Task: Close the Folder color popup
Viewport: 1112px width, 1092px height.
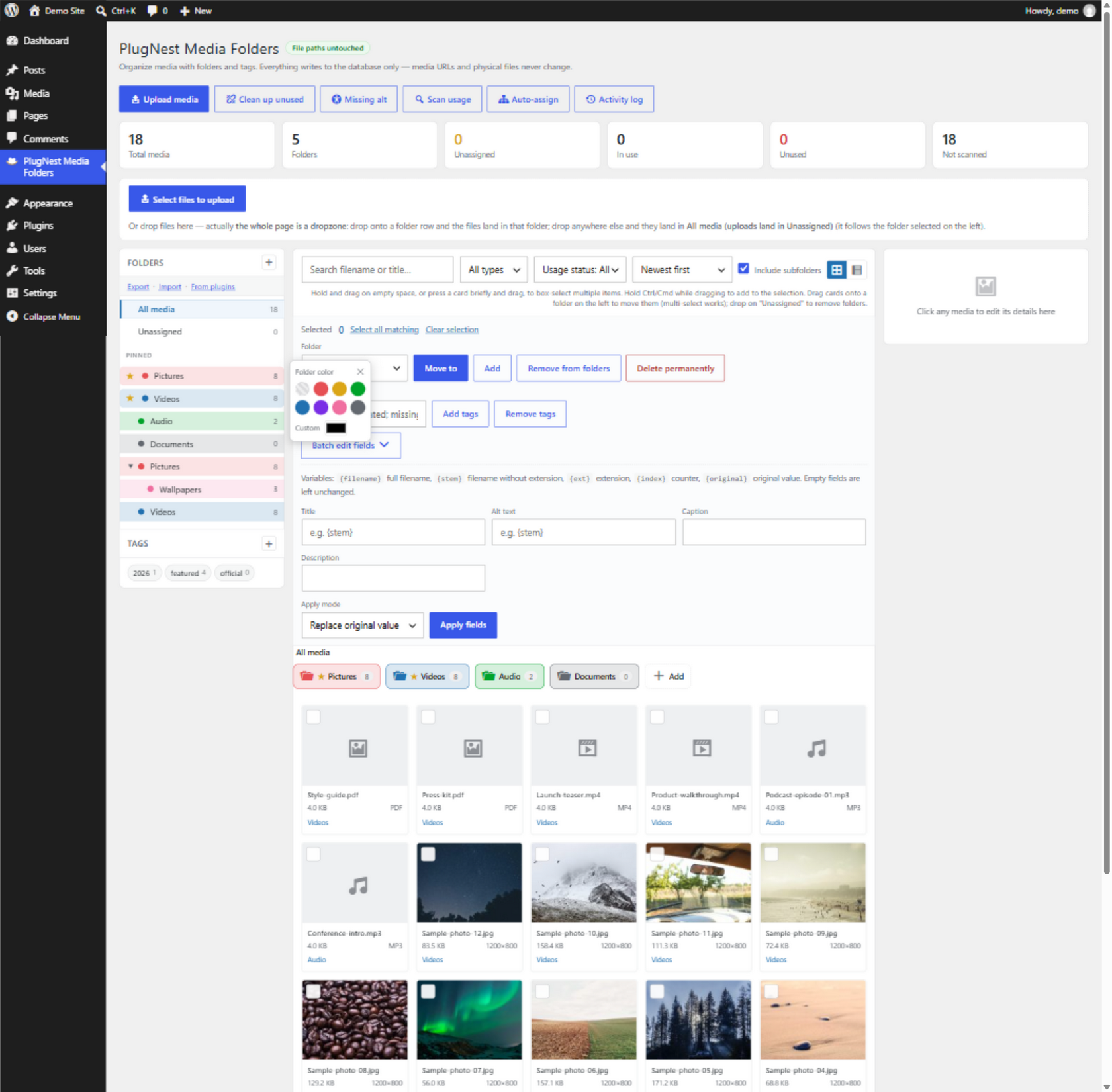Action: click(x=360, y=372)
